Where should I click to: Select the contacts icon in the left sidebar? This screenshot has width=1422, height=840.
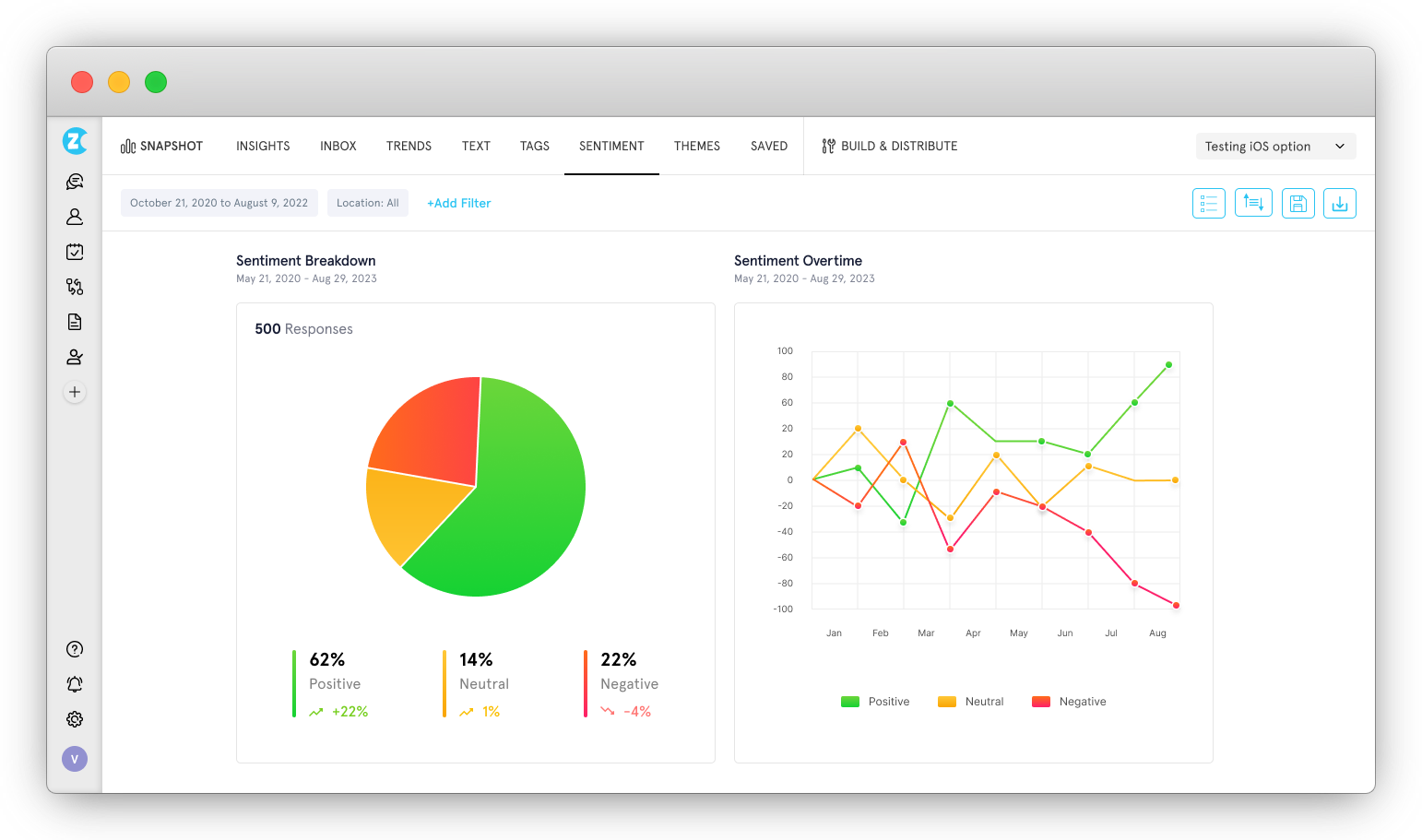75,216
